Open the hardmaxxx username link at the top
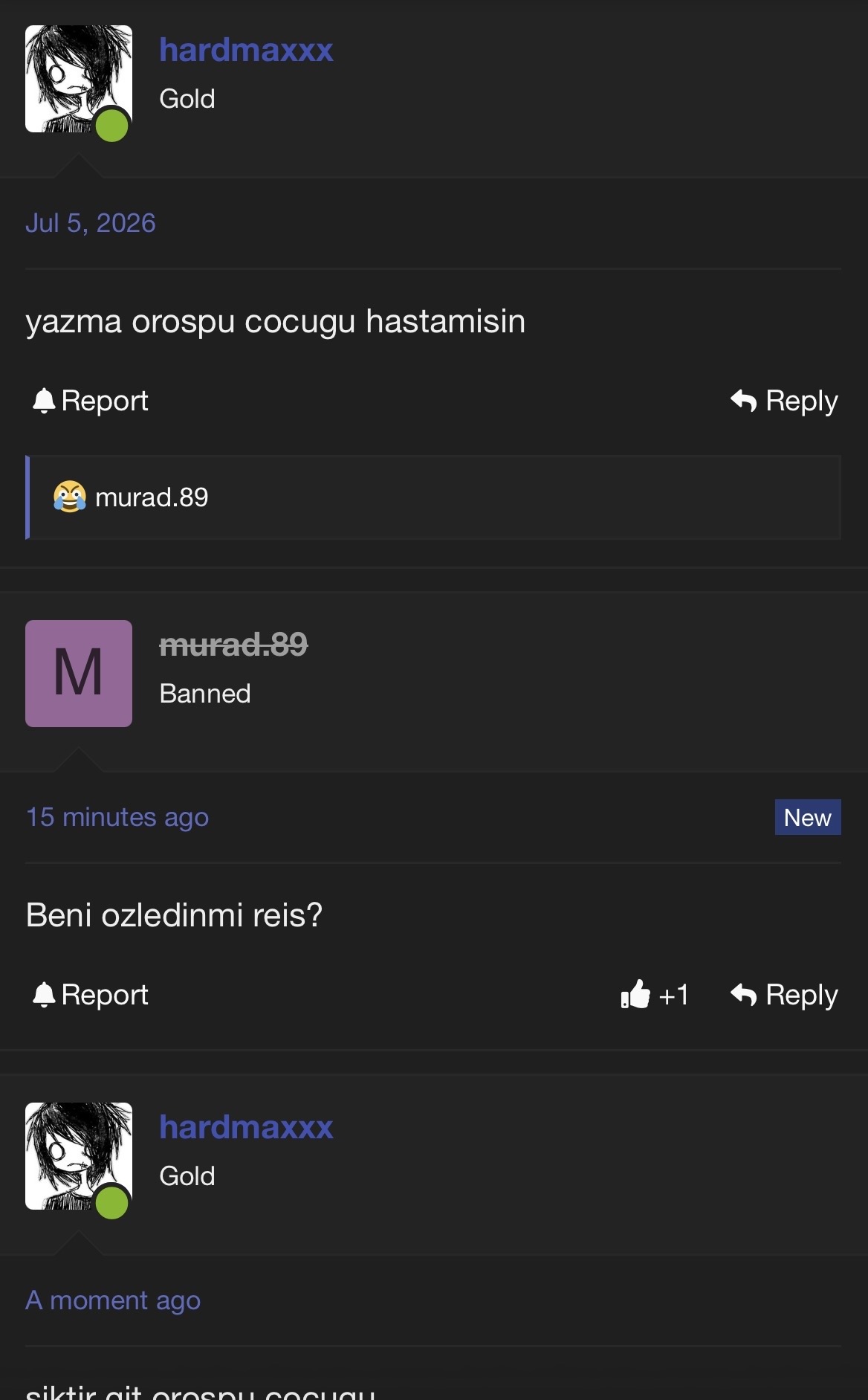 click(x=246, y=50)
